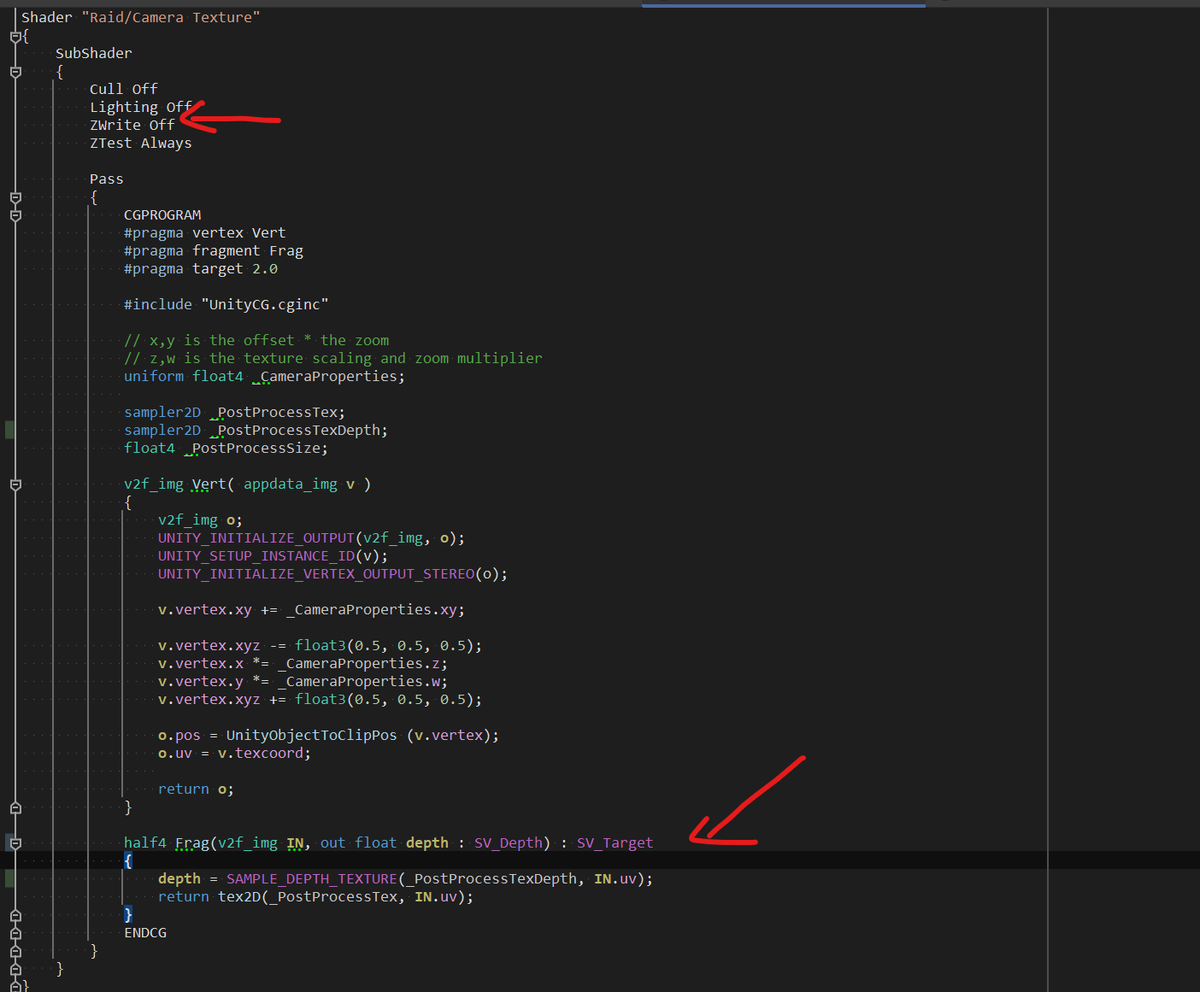Collapse the Pass block fold marker
The width and height of the screenshot is (1200, 992).
[x=14, y=198]
